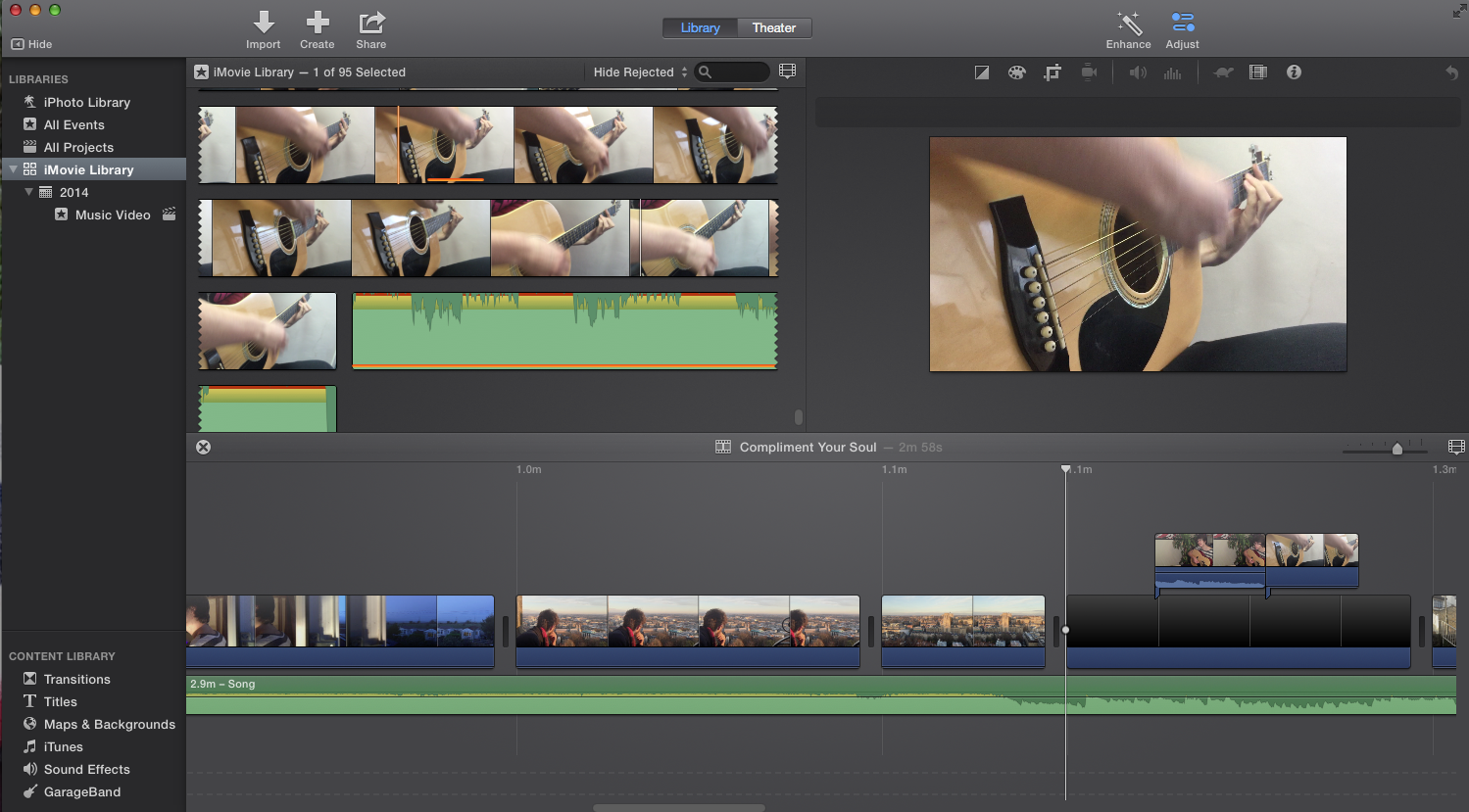
Task: Select first timeline clip with window scene
Action: click(x=340, y=632)
